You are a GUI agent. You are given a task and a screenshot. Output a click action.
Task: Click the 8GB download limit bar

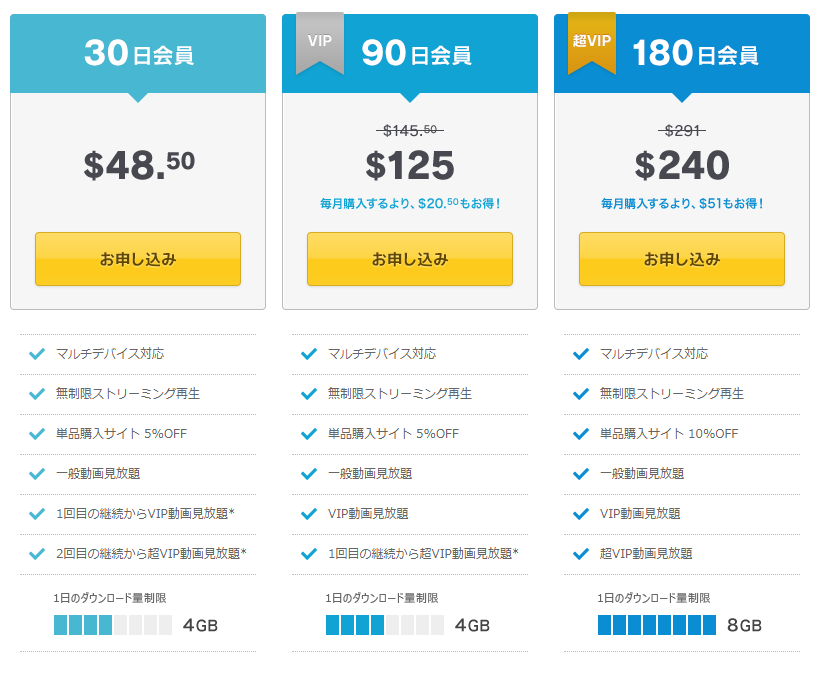click(x=656, y=626)
